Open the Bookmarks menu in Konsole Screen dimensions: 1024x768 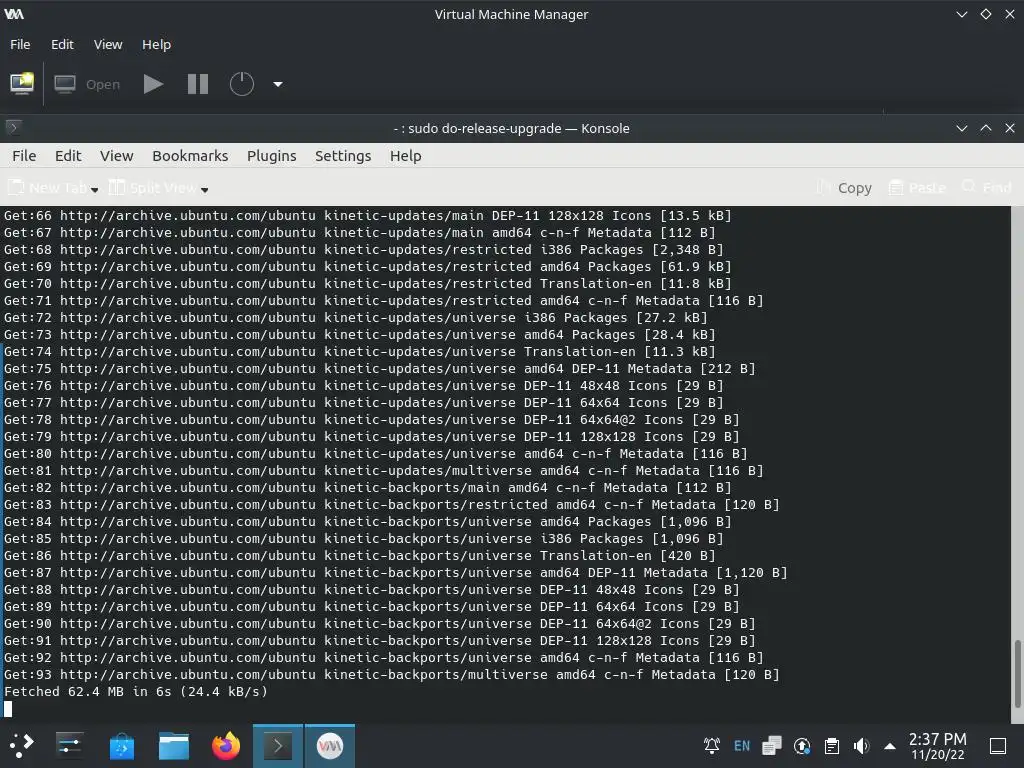coord(190,155)
